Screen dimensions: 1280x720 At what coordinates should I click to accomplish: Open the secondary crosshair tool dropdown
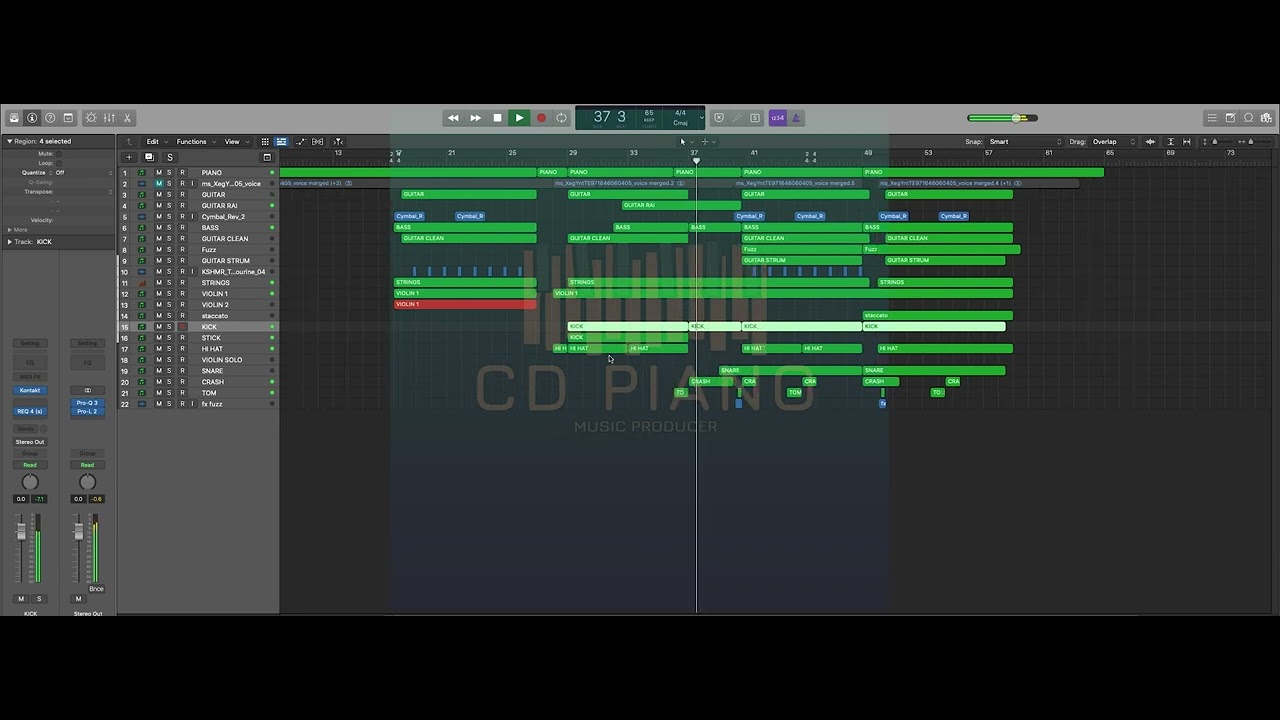(x=707, y=142)
